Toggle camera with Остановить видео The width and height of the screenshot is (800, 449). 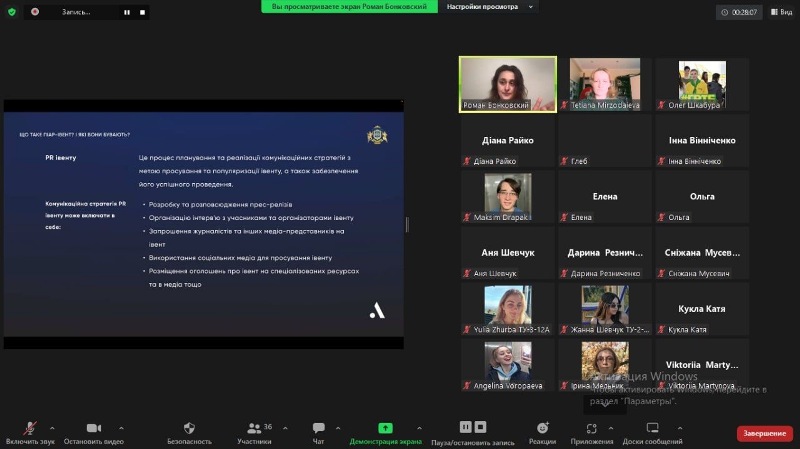click(94, 433)
